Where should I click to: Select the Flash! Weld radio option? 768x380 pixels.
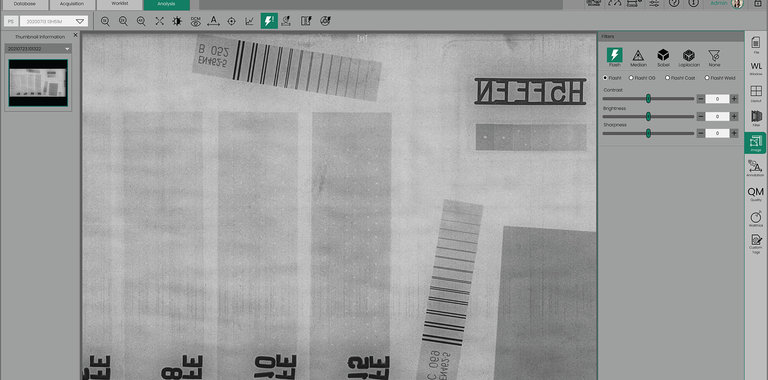pos(720,78)
